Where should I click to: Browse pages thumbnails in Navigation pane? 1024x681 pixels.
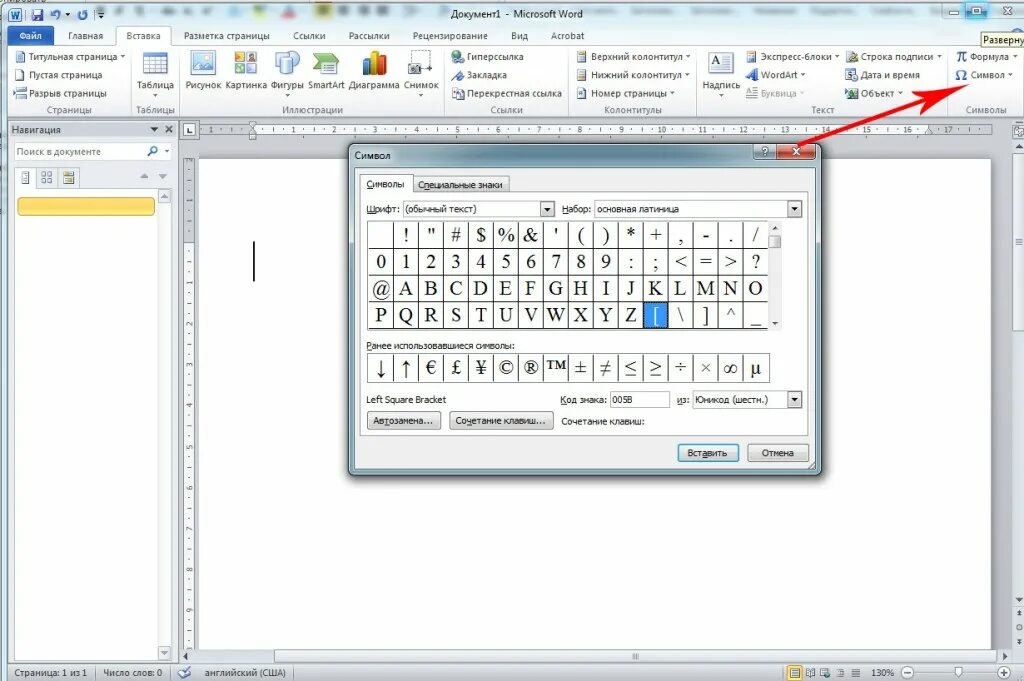click(x=46, y=178)
